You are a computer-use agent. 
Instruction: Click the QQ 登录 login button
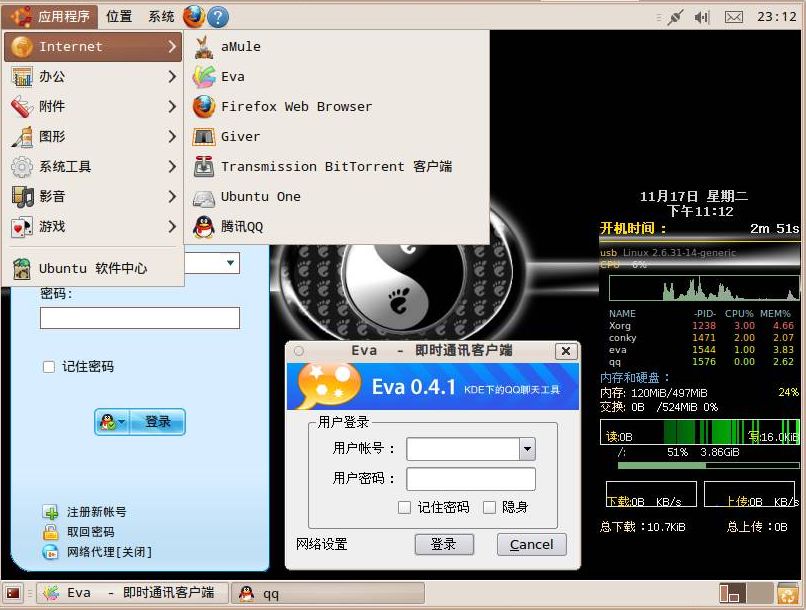[x=157, y=422]
